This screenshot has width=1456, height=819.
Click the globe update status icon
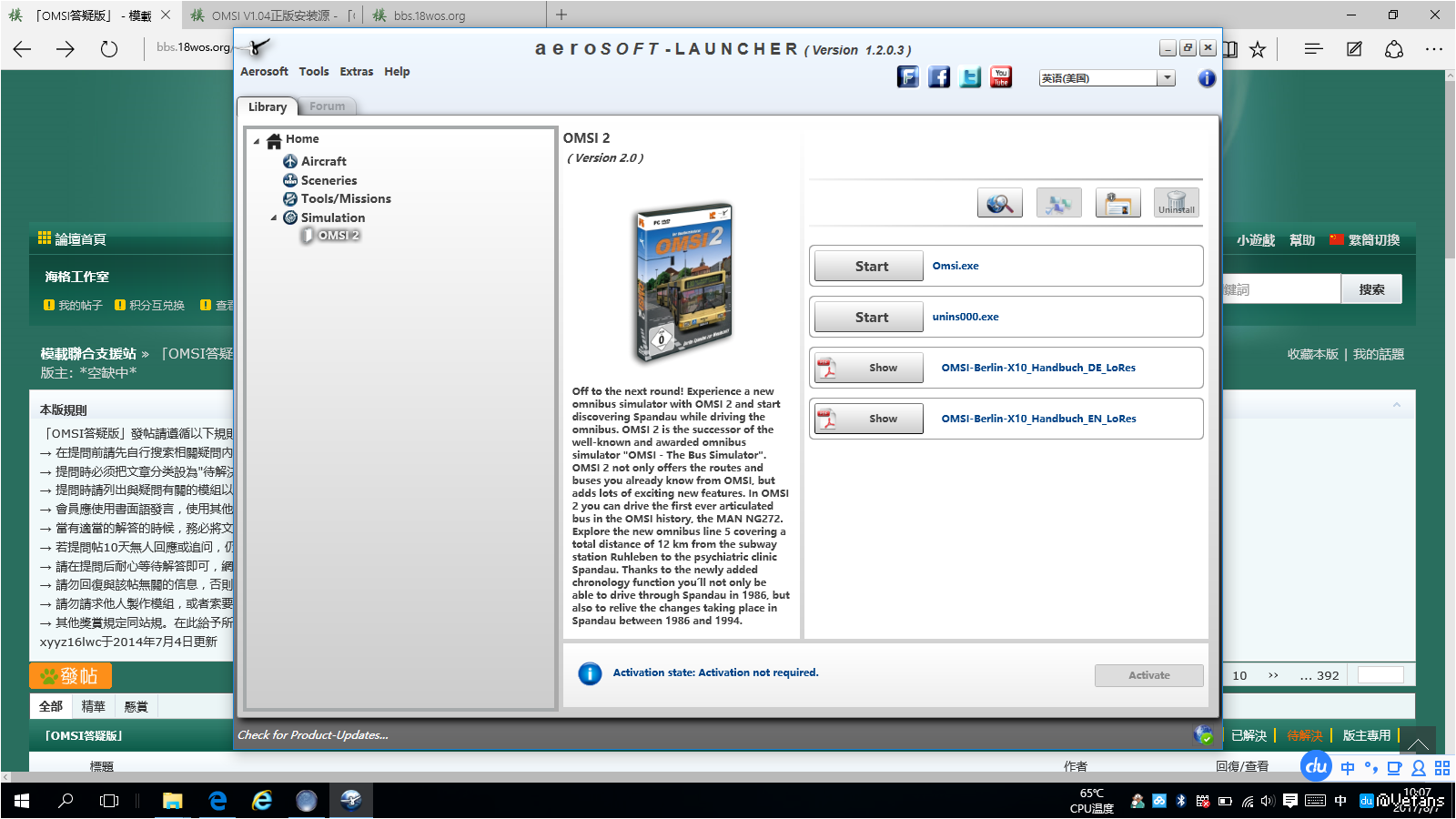(1204, 734)
